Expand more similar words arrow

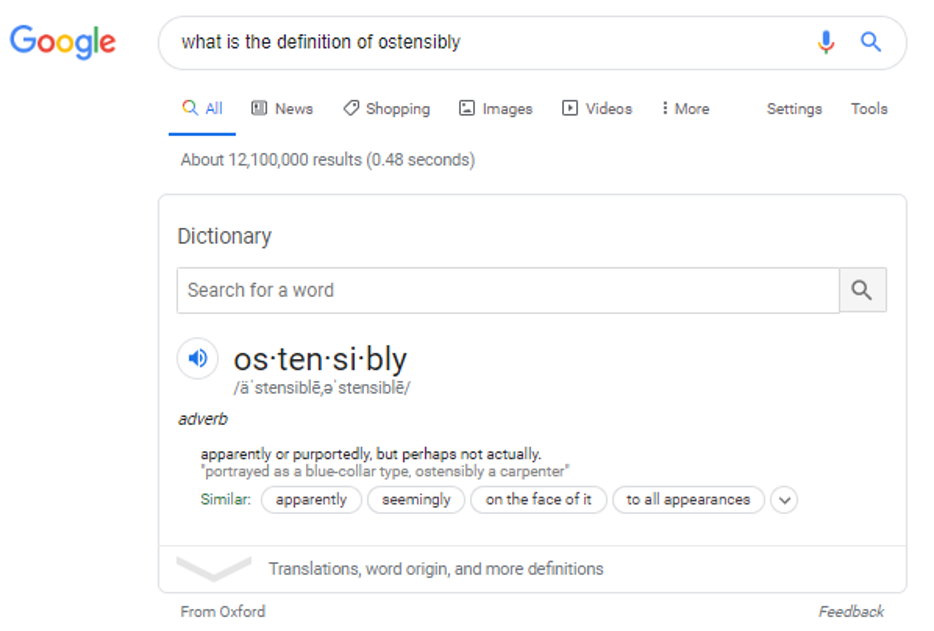(784, 499)
